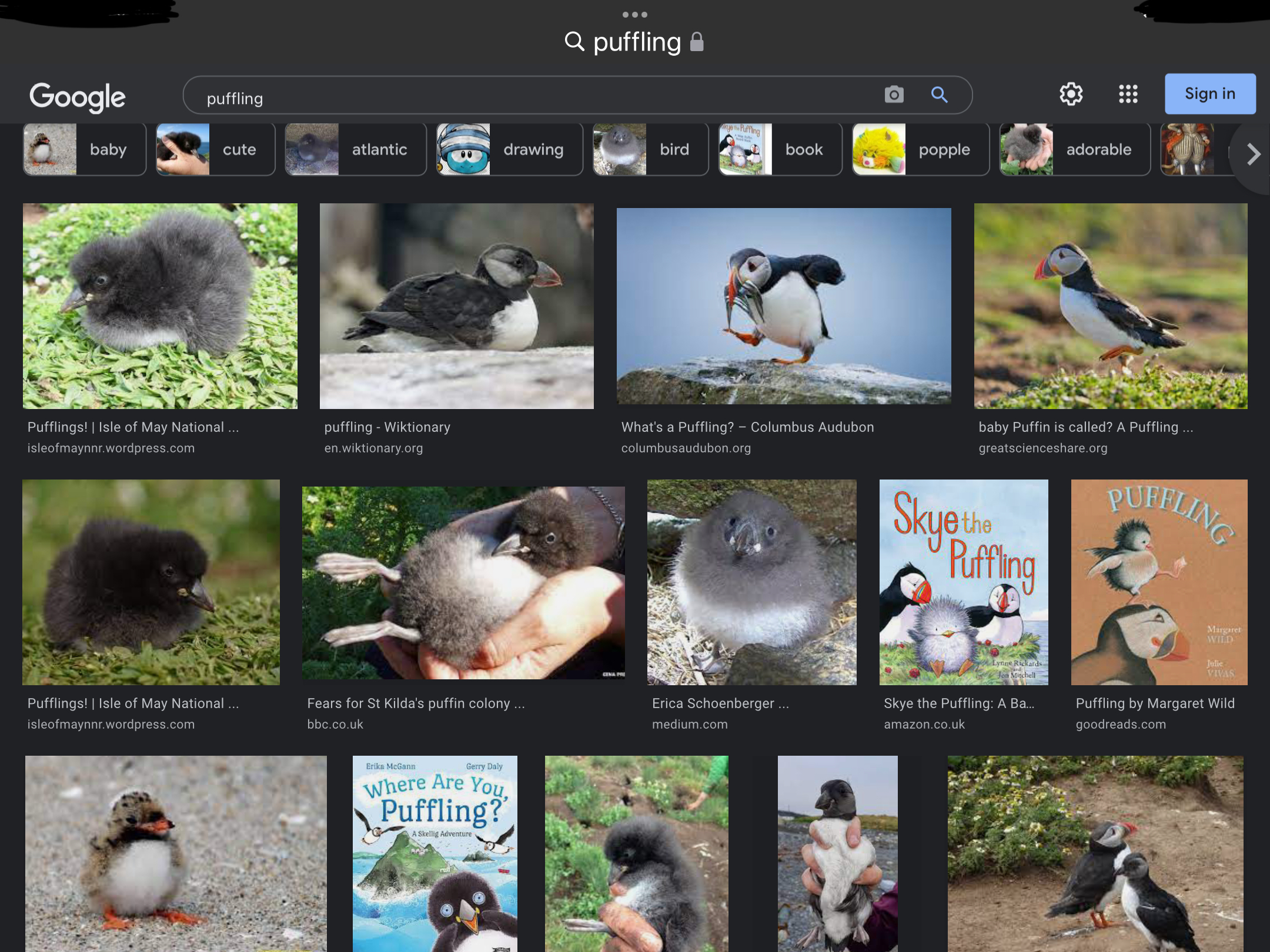Open "Where Are You, Puffling?" book thumbnail
The image size is (1270, 952).
pyautogui.click(x=435, y=853)
